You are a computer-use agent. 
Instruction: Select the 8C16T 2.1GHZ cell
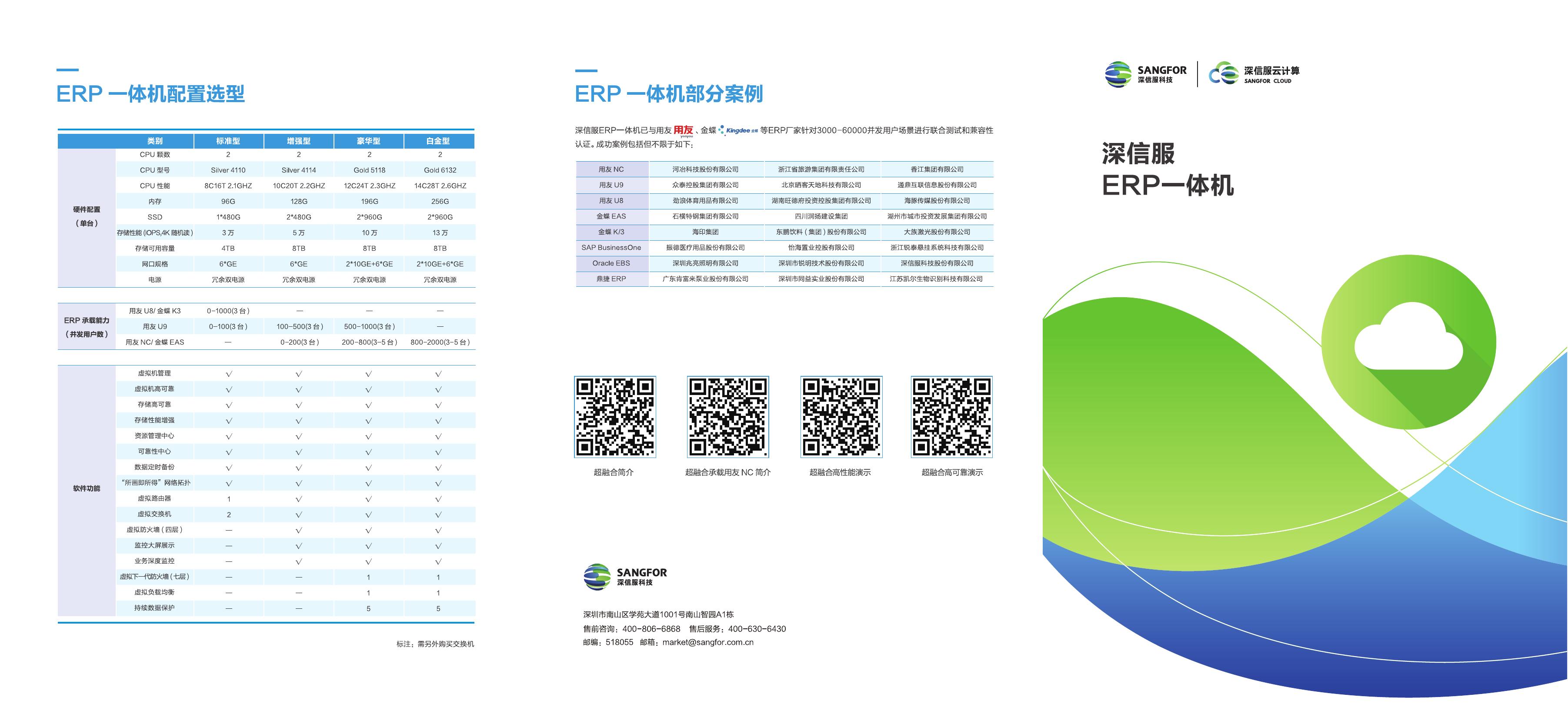tap(228, 186)
